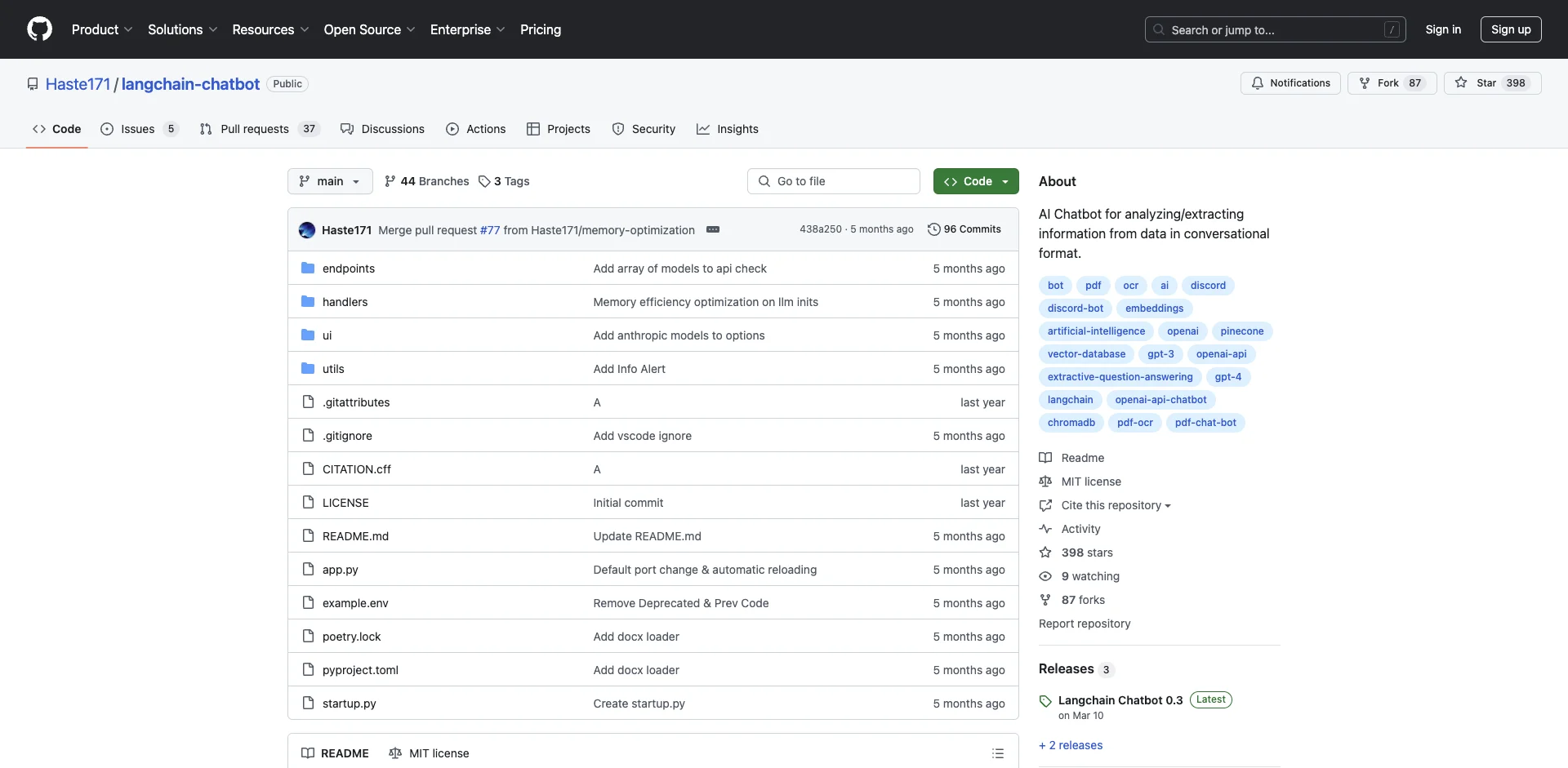Open the example.env file

click(x=355, y=603)
